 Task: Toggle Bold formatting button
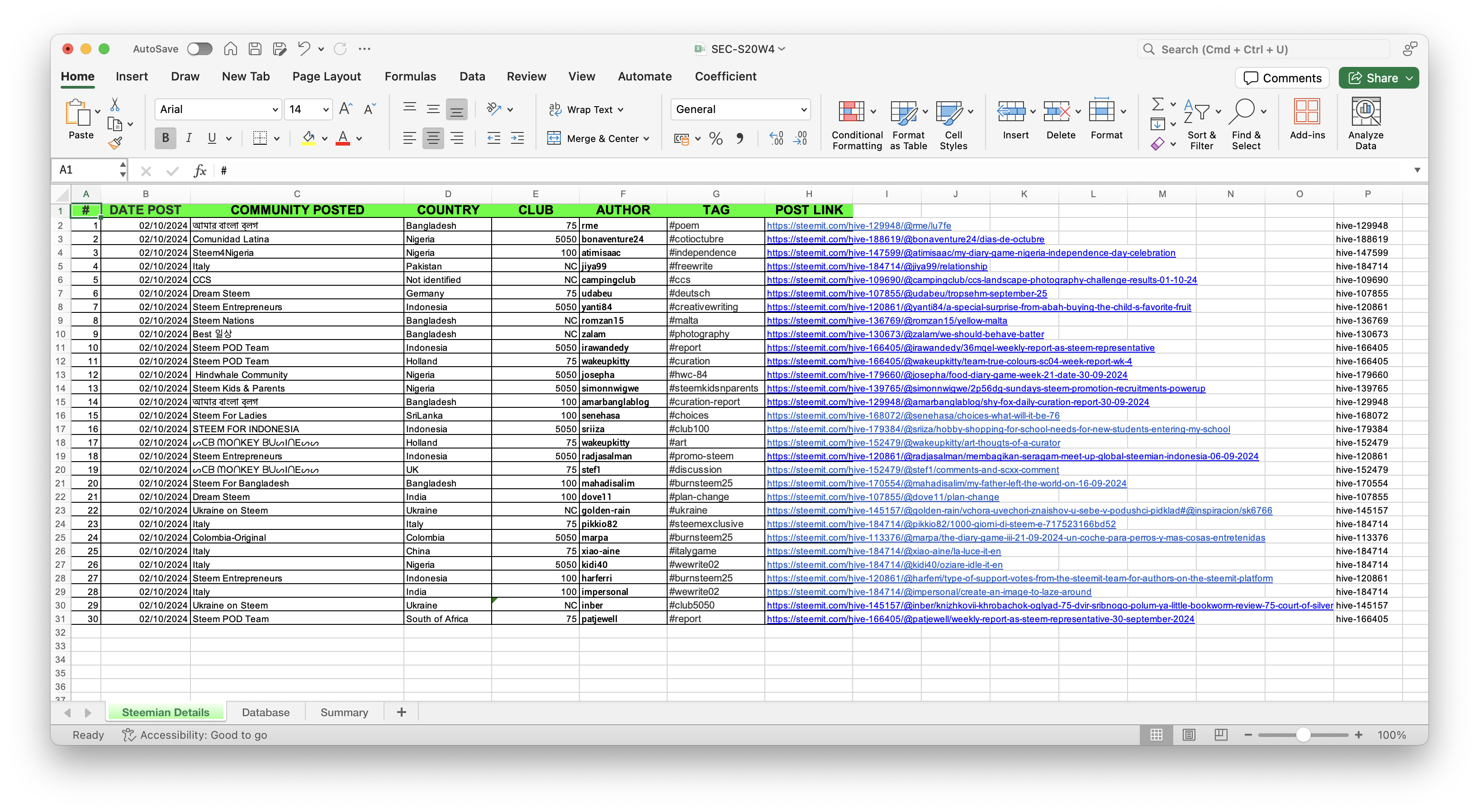(166, 138)
